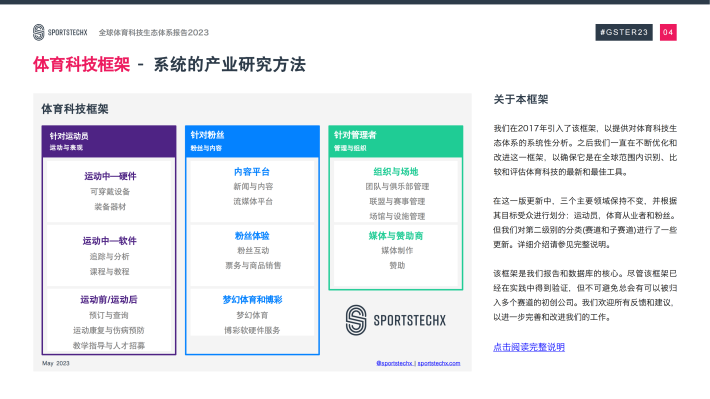The height and width of the screenshot is (399, 710).
Task: Click the 运动中—软件 category heading
Action: [110, 241]
